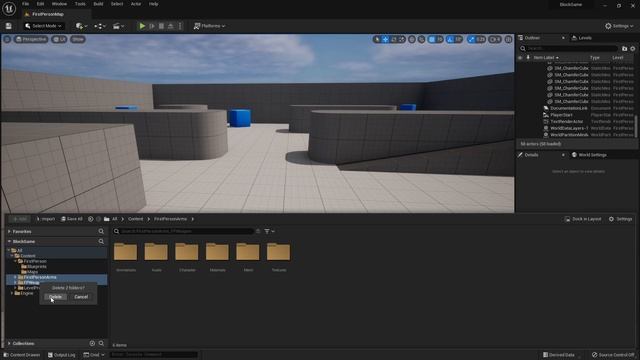
Task: Start Play in Editor with green play button
Action: click(x=142, y=26)
